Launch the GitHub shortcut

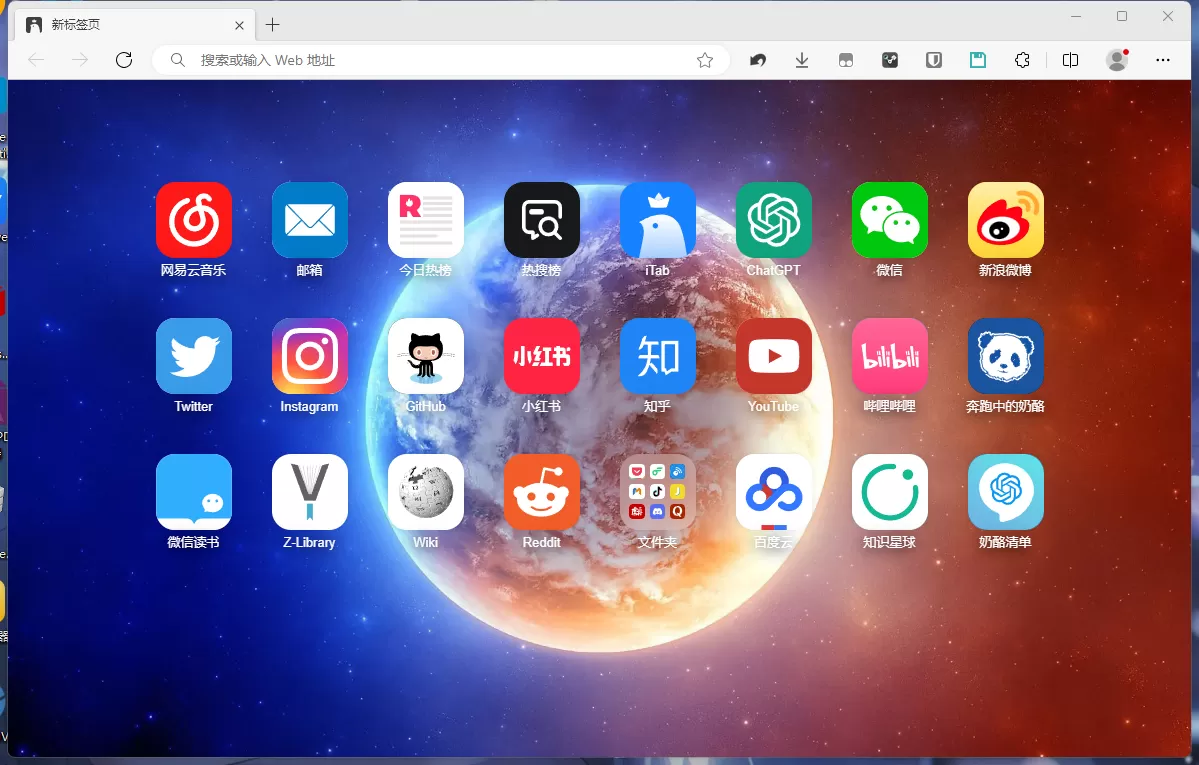pos(425,356)
